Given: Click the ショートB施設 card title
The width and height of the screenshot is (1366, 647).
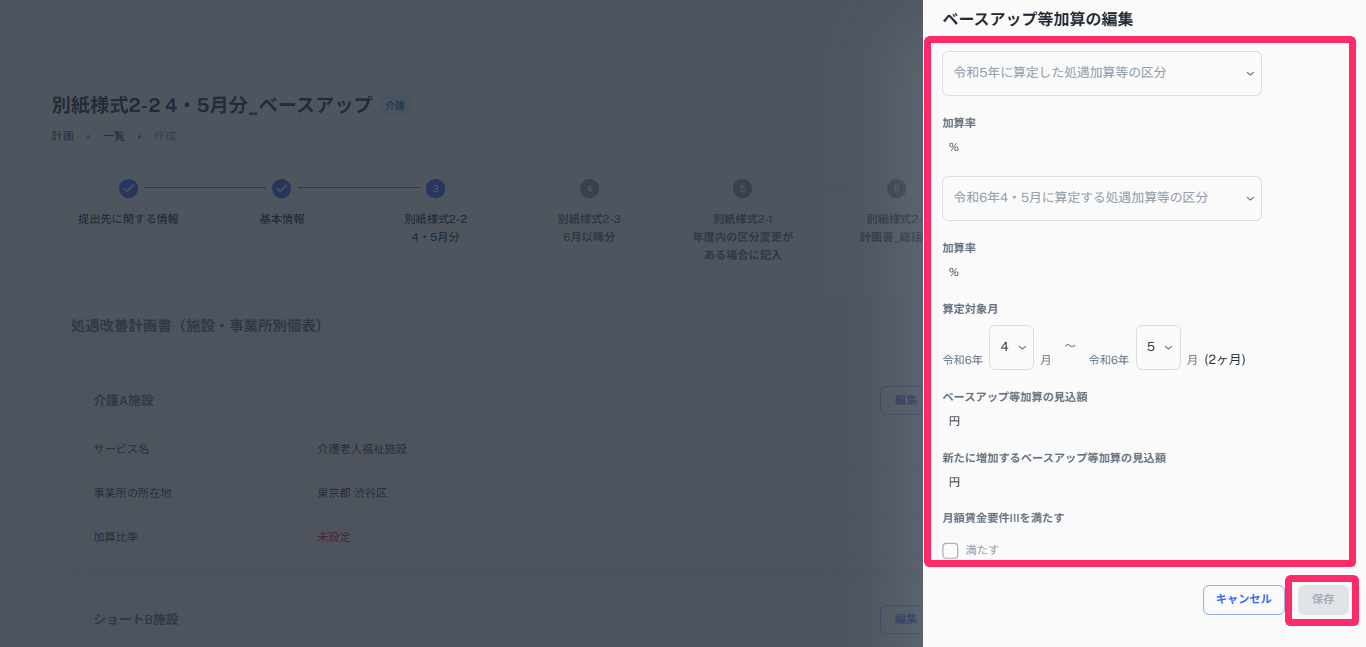Looking at the screenshot, I should (135, 619).
